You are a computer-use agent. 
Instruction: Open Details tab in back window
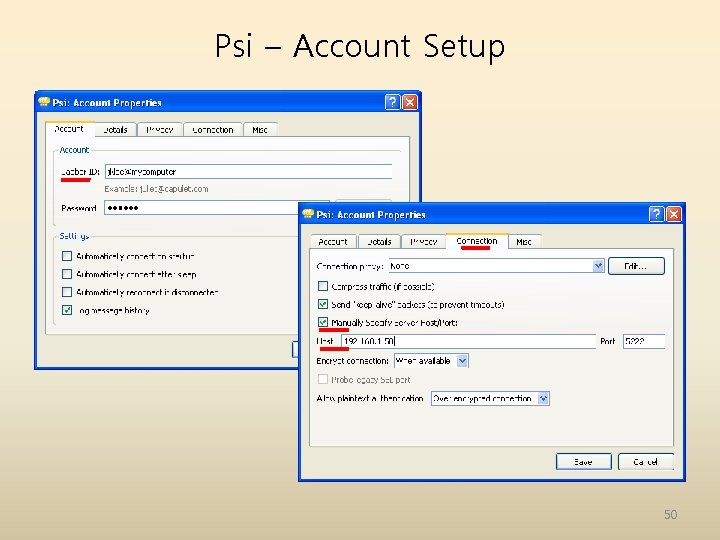(115, 129)
